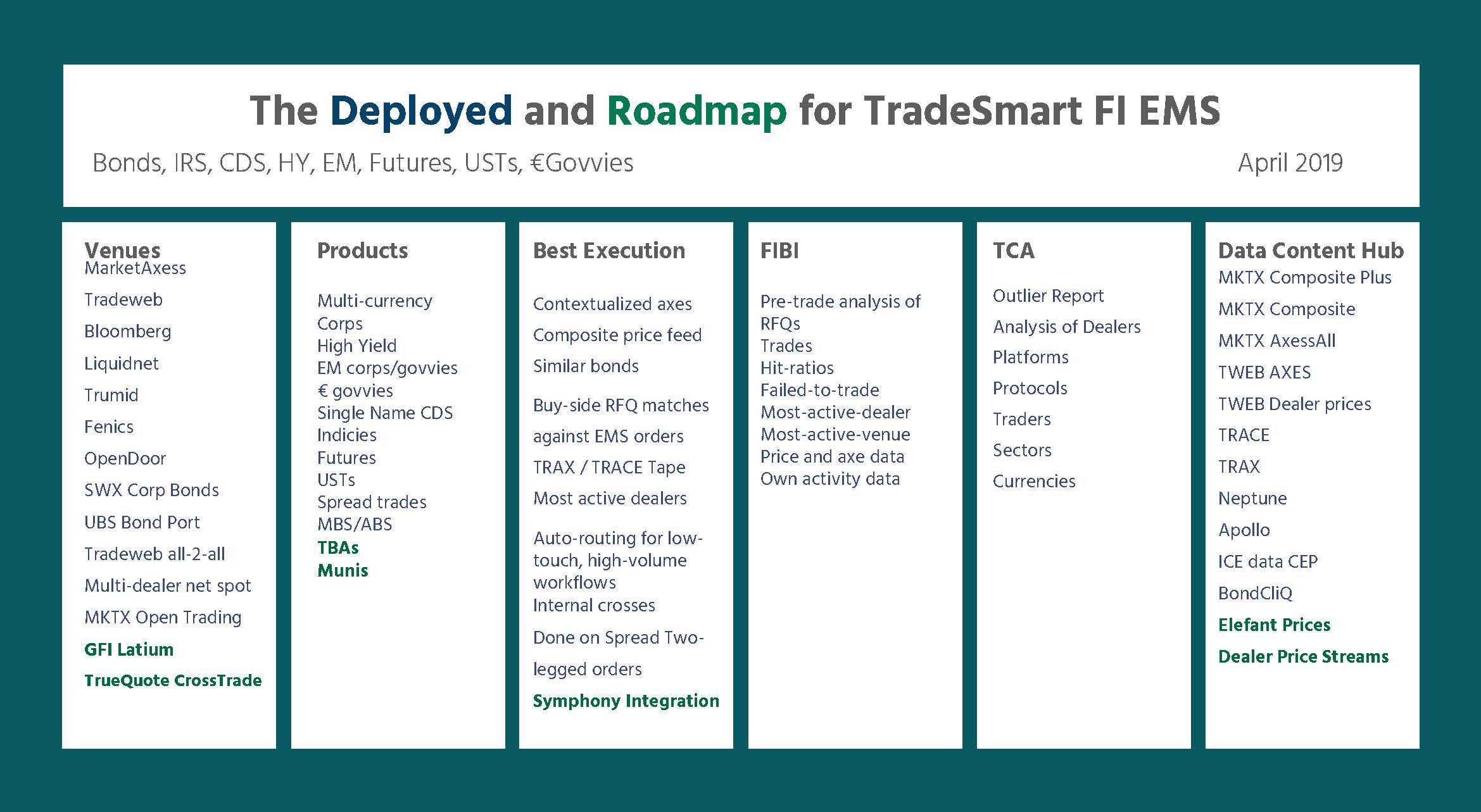
Task: Click the 'MarketAxess' venue entry
Action: coord(135,268)
